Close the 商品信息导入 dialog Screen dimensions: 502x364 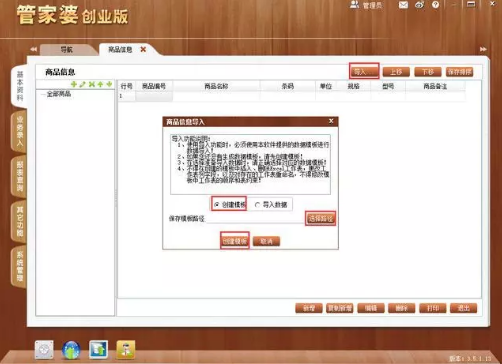[331, 121]
